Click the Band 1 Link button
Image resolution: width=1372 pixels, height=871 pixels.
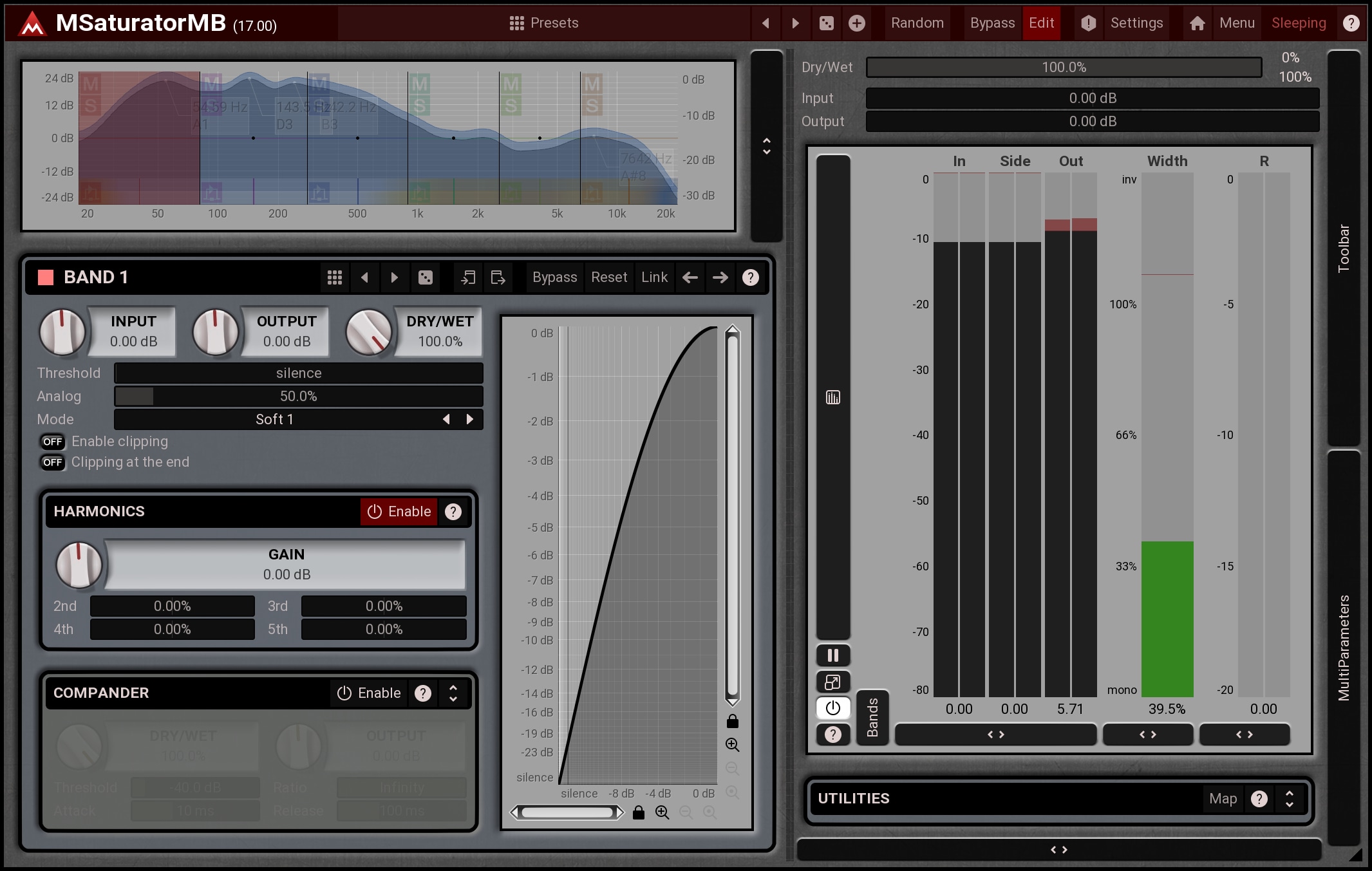(654, 277)
